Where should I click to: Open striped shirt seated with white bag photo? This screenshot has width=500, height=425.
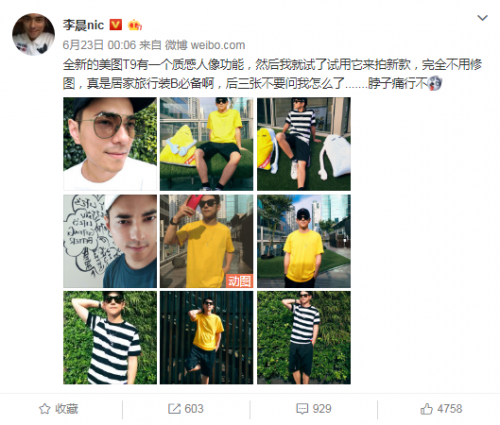pos(304,144)
